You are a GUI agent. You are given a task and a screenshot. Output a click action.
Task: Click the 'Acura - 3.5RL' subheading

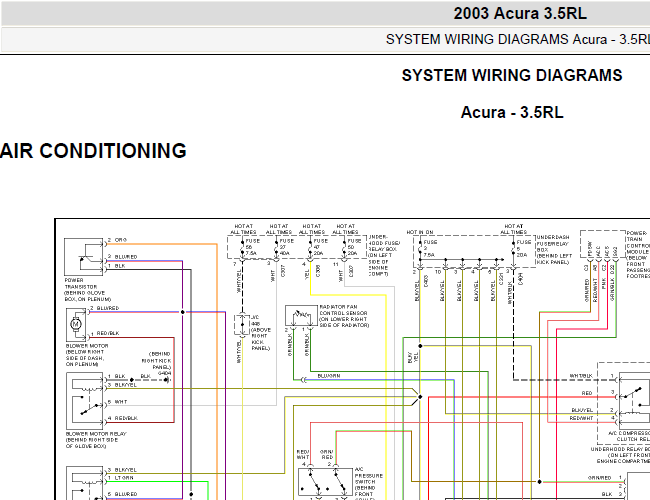pos(512,112)
